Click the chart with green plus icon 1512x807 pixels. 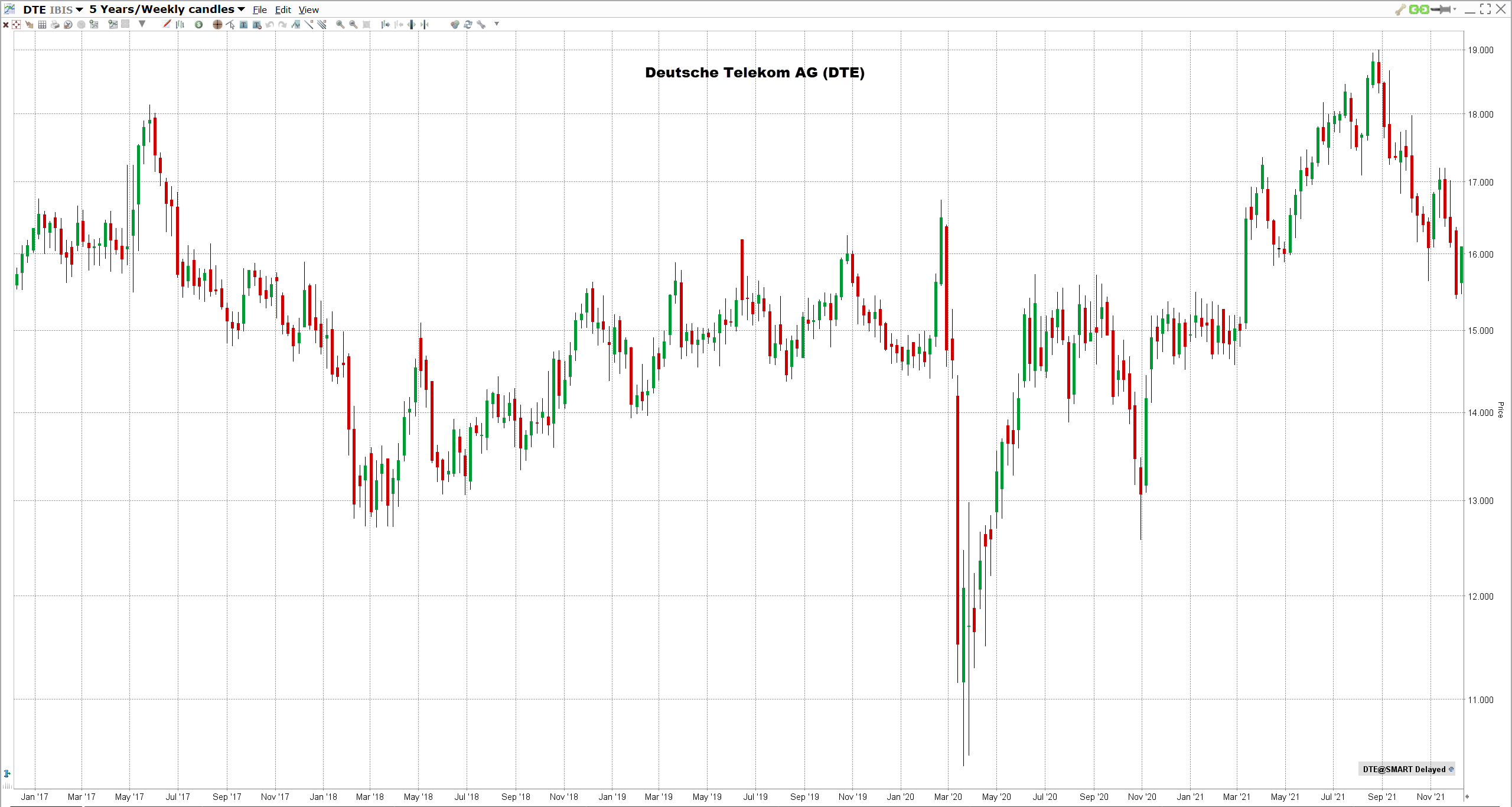point(94,25)
